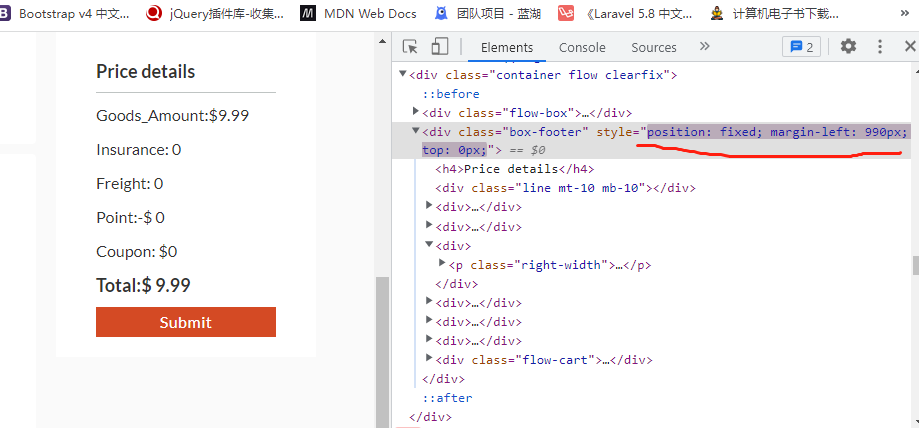The image size is (919, 428).
Task: Expand the flow-box div node
Action: click(416, 111)
